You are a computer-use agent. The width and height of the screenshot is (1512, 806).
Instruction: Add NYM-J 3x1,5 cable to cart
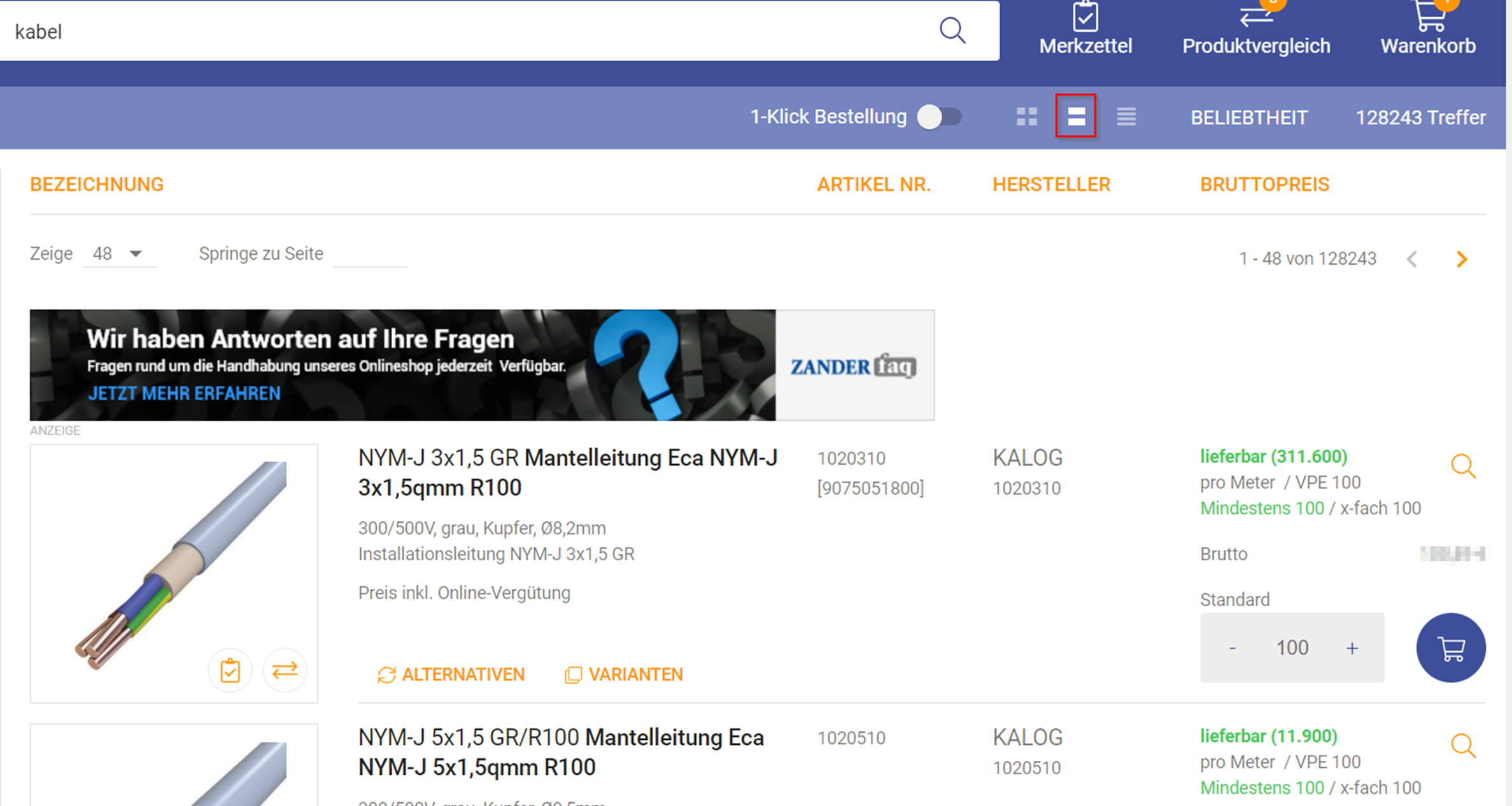1450,648
